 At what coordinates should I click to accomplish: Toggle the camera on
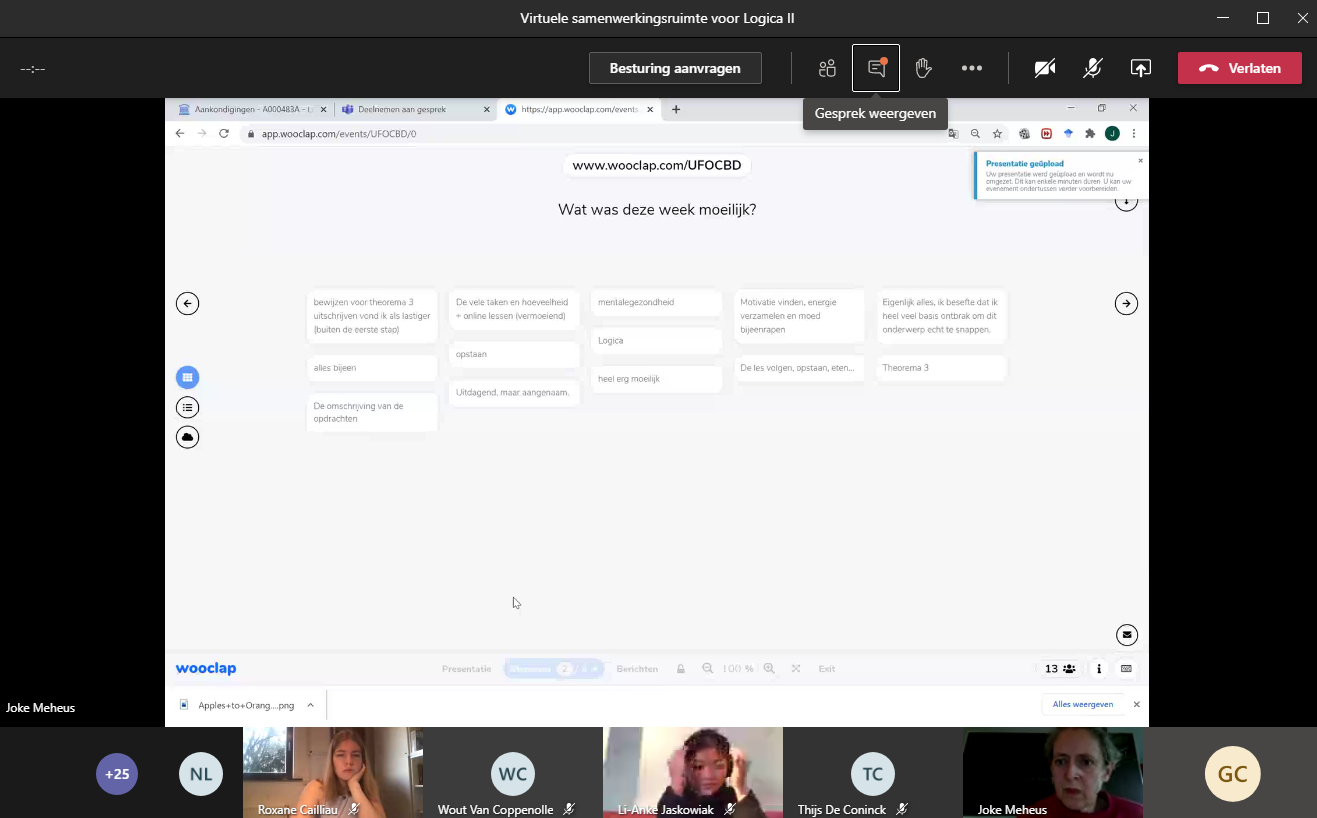pos(1045,68)
